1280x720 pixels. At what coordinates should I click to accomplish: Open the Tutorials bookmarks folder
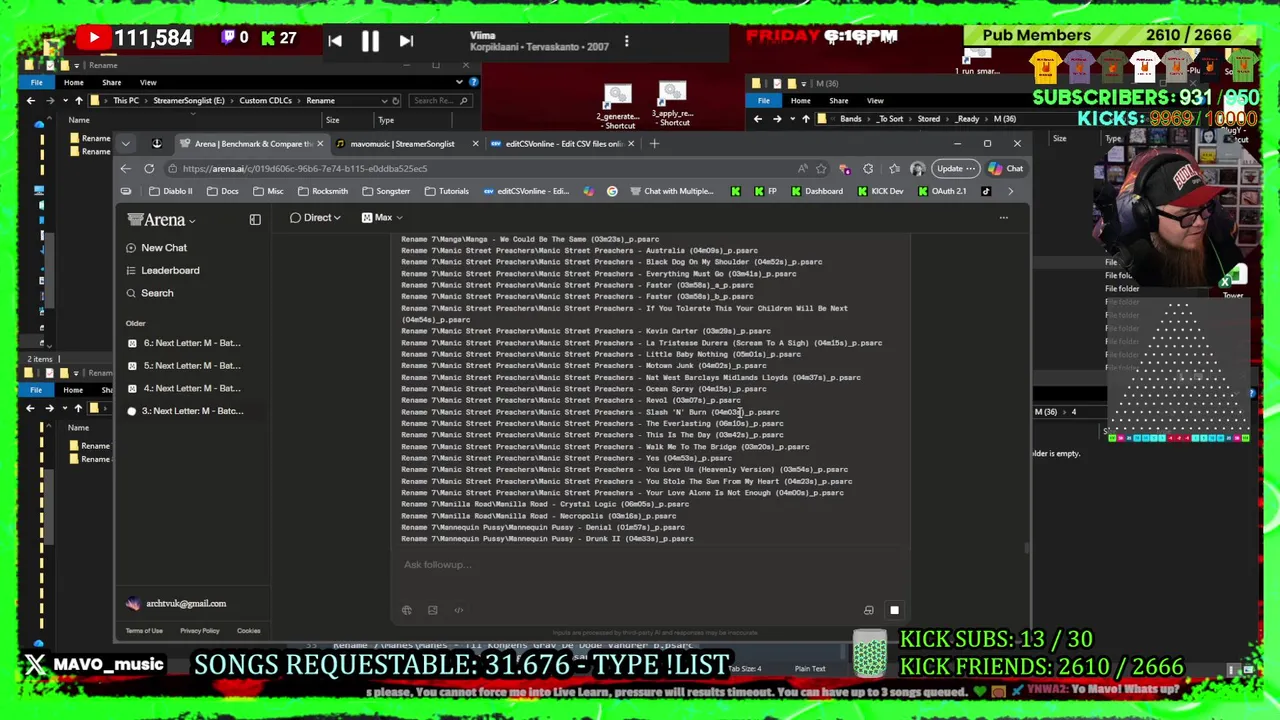(x=446, y=191)
